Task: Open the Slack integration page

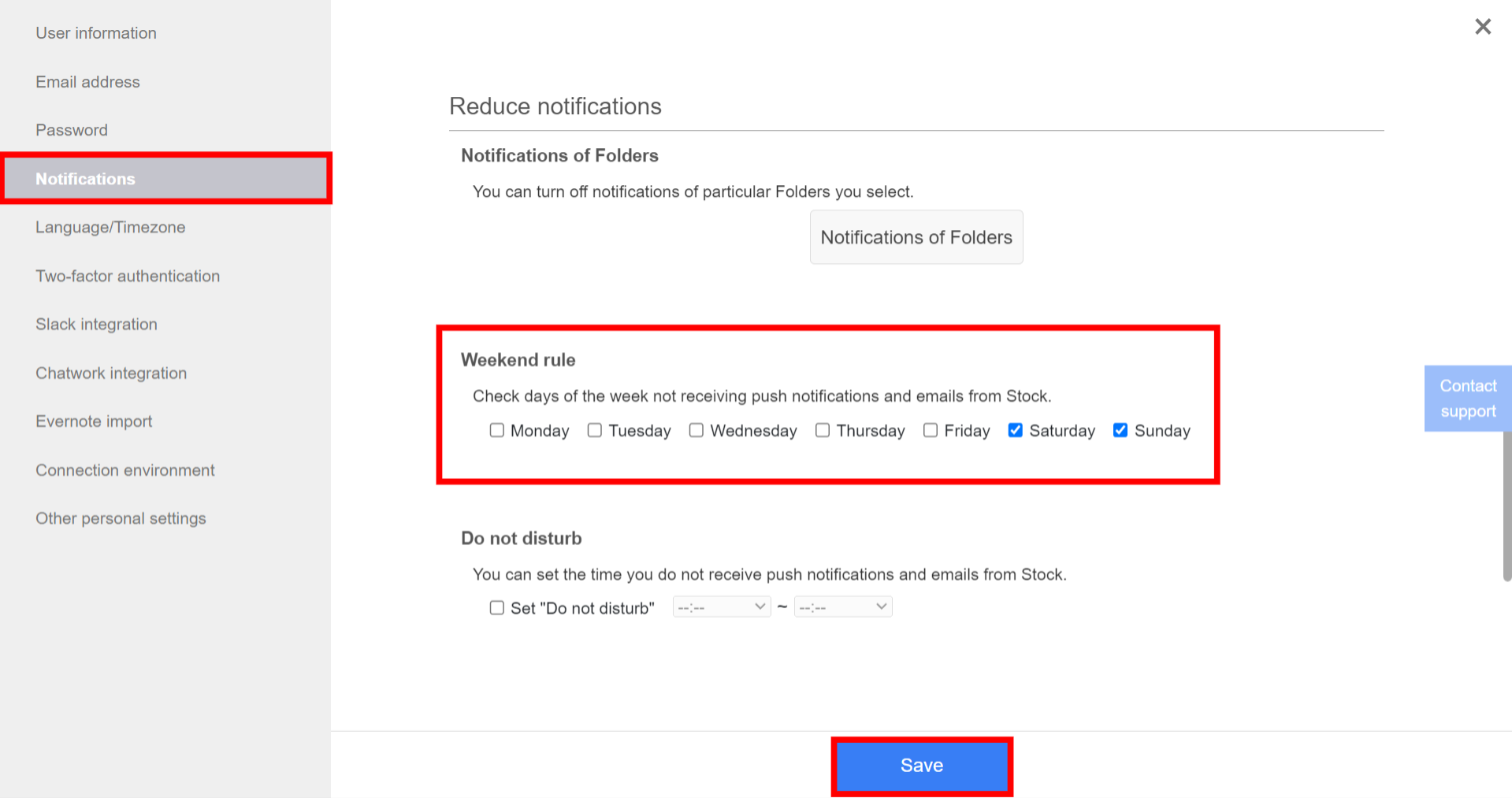Action: click(x=96, y=324)
